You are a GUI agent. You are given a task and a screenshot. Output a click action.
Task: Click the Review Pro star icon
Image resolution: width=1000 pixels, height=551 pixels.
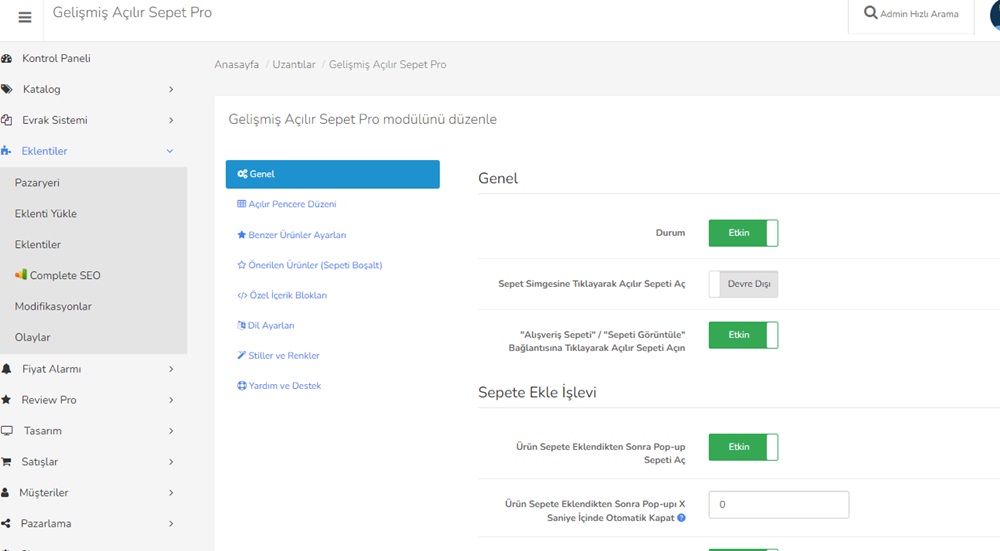tap(6, 400)
